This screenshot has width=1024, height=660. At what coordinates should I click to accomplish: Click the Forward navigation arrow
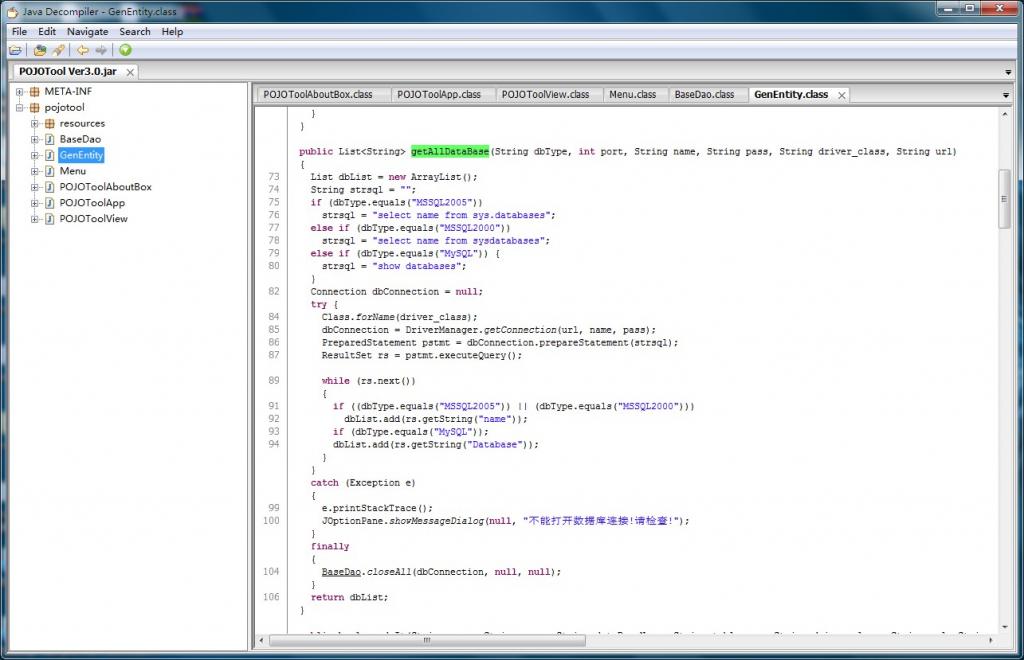(x=101, y=50)
